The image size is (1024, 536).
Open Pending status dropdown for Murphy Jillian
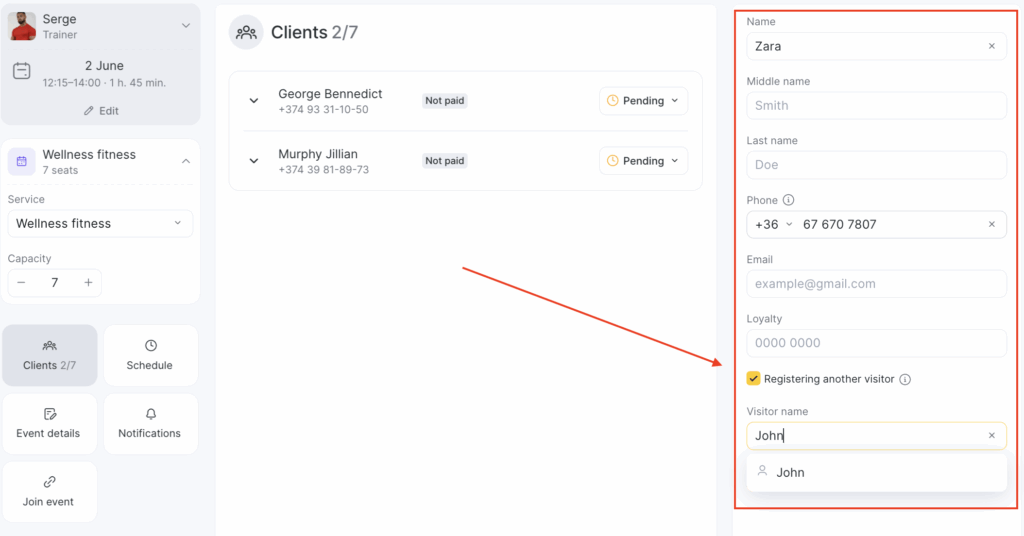click(643, 161)
